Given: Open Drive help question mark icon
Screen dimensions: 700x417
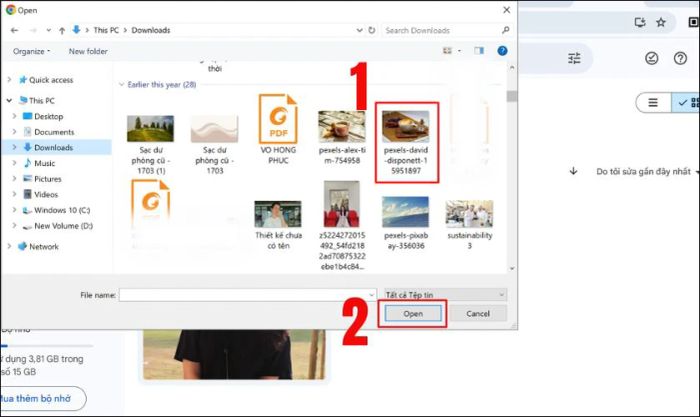Looking at the screenshot, I should (680, 58).
